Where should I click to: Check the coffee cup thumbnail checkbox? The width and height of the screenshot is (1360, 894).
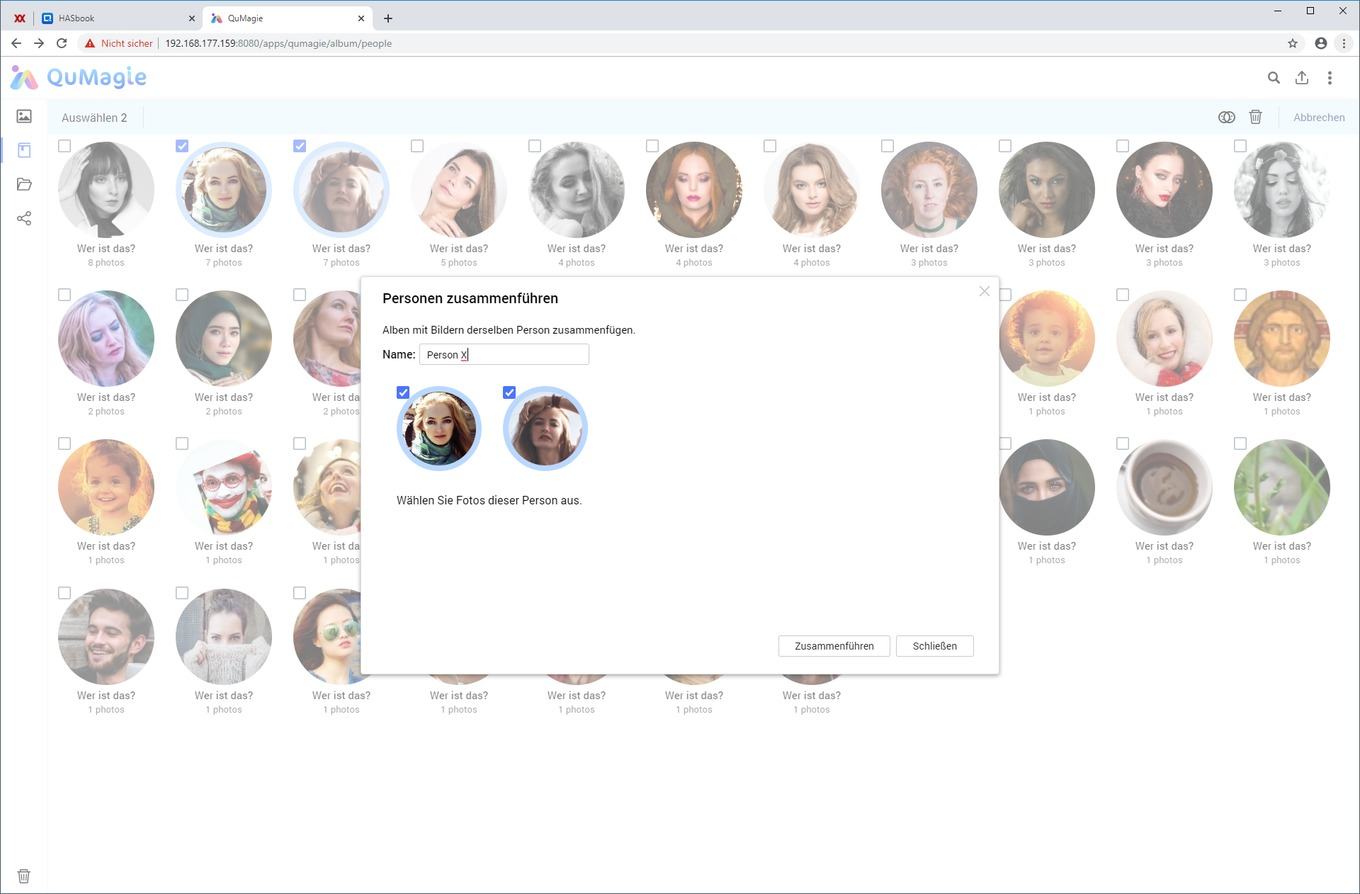click(1122, 444)
